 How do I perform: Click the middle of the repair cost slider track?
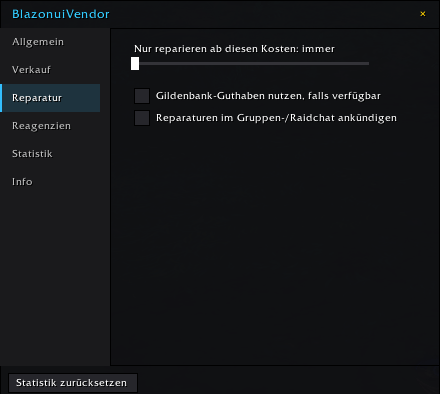[x=250, y=63]
